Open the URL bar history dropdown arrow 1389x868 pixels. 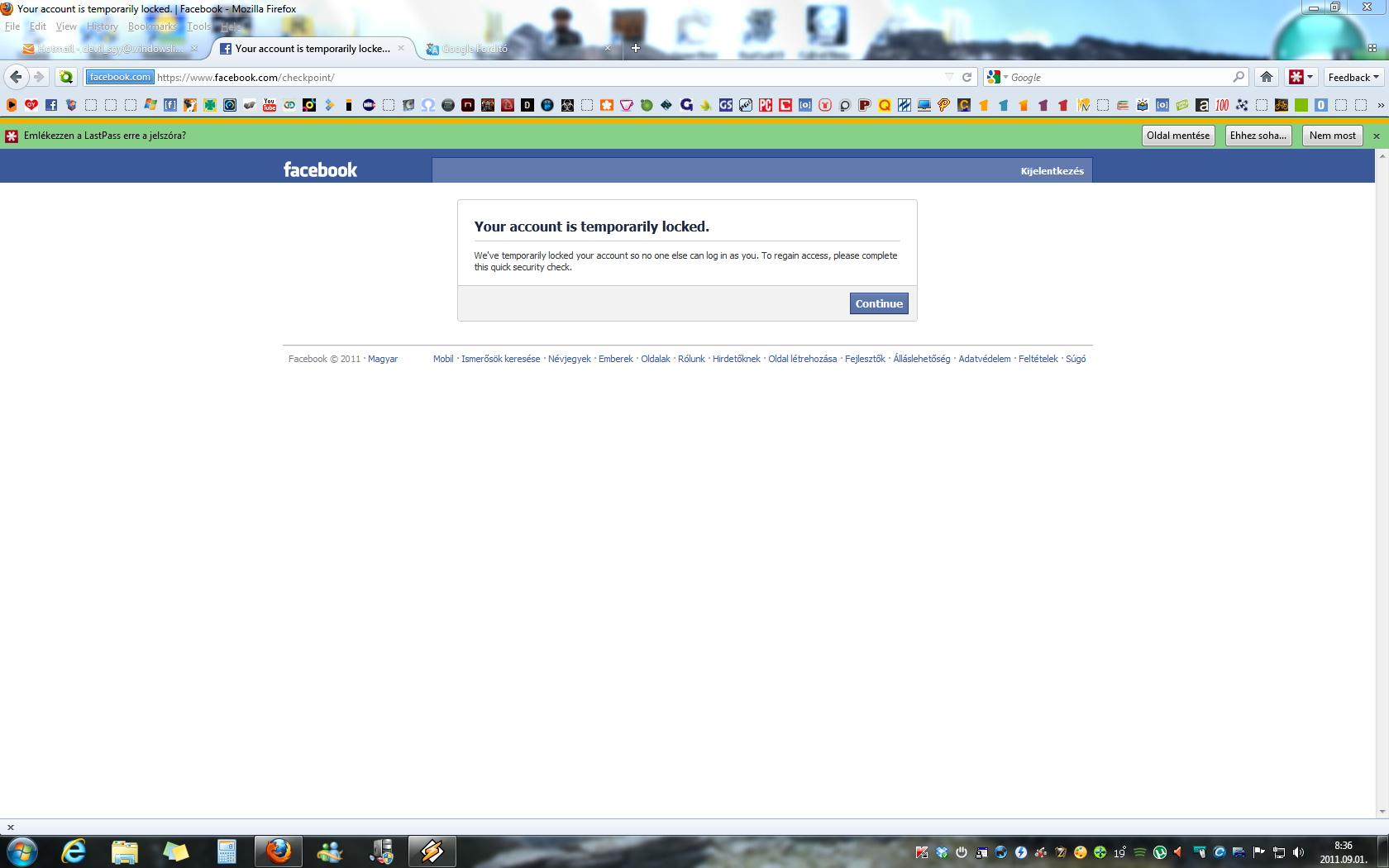(949, 77)
